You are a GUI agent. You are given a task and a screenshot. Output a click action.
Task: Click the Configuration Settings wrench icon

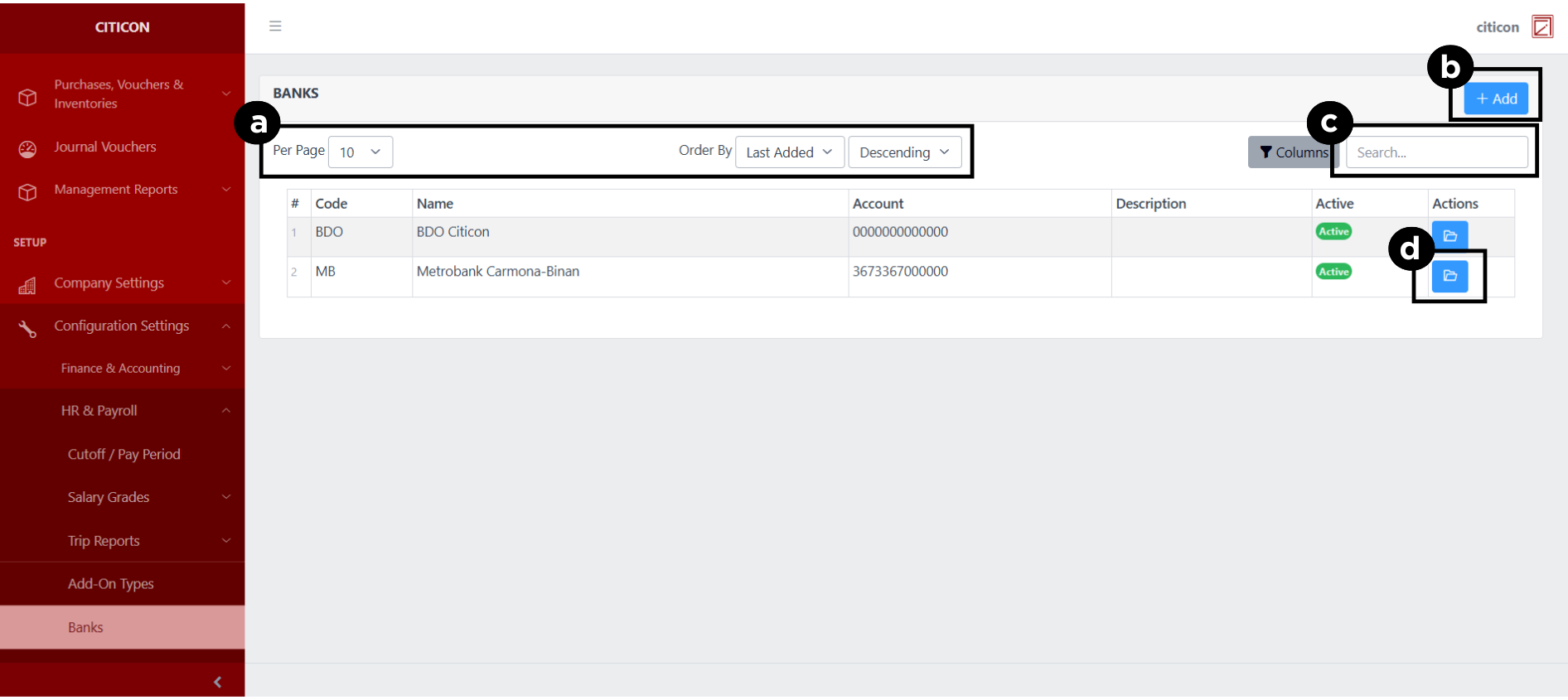(x=27, y=328)
